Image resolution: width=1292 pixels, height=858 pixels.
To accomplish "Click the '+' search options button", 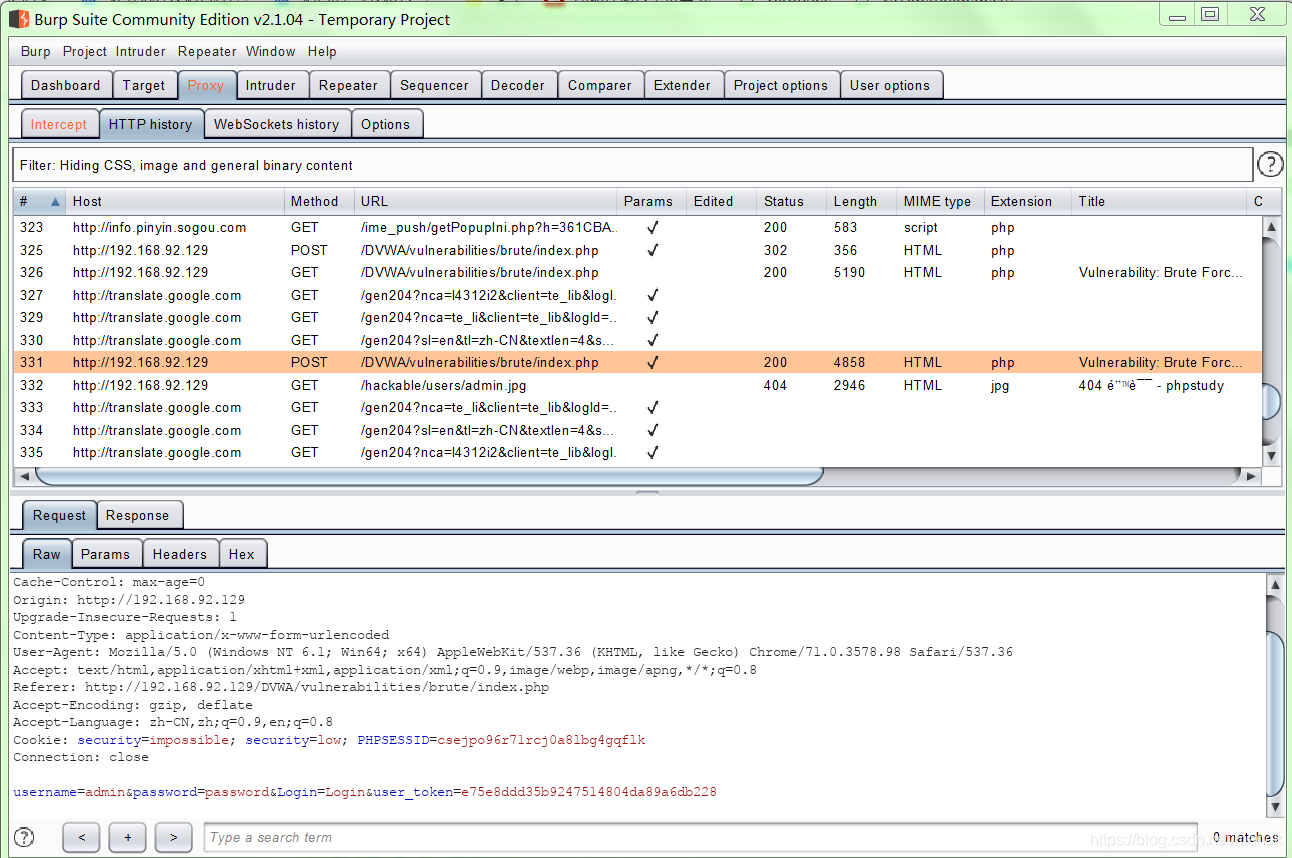I will [127, 837].
